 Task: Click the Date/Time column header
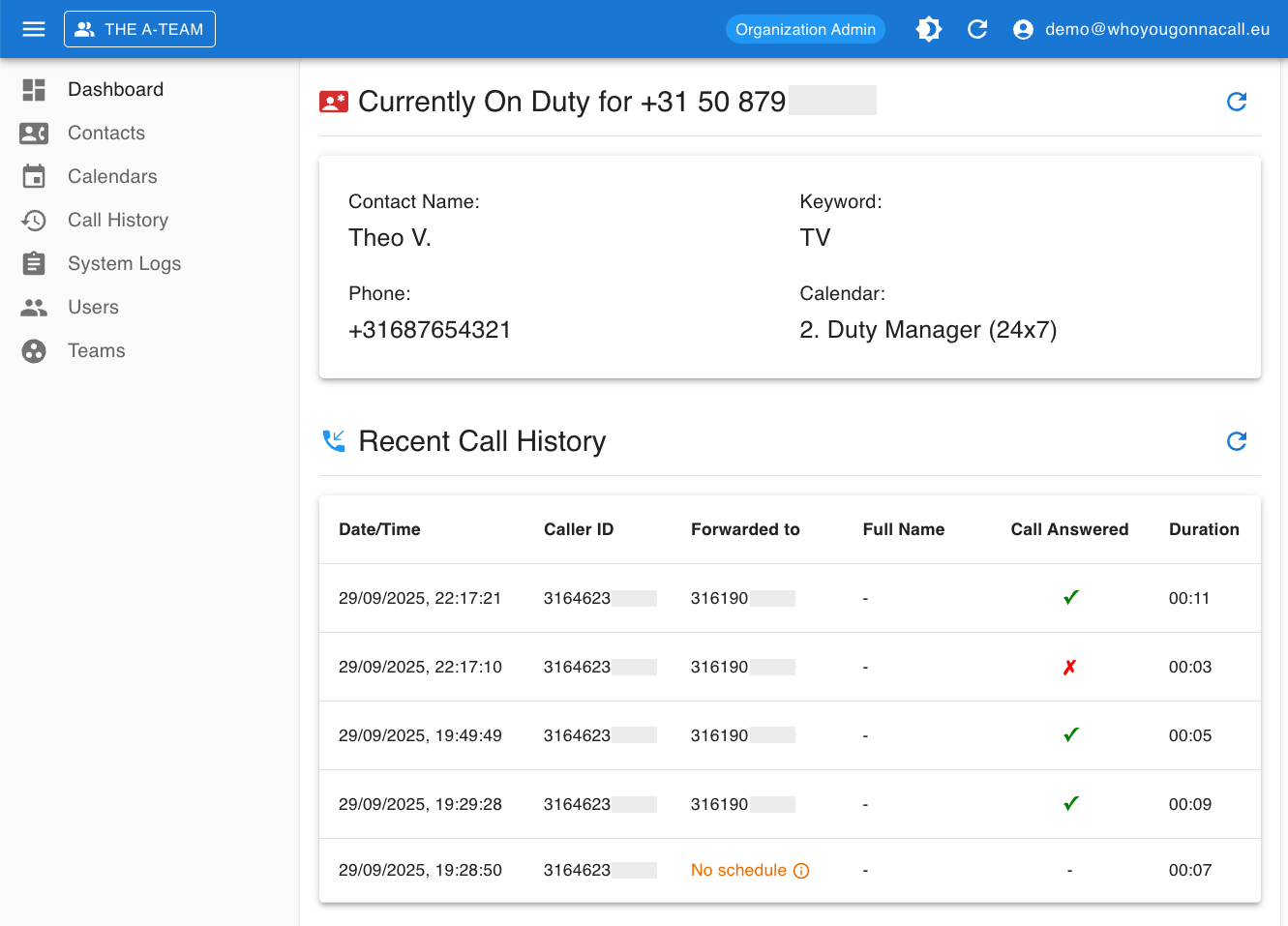[x=379, y=529]
